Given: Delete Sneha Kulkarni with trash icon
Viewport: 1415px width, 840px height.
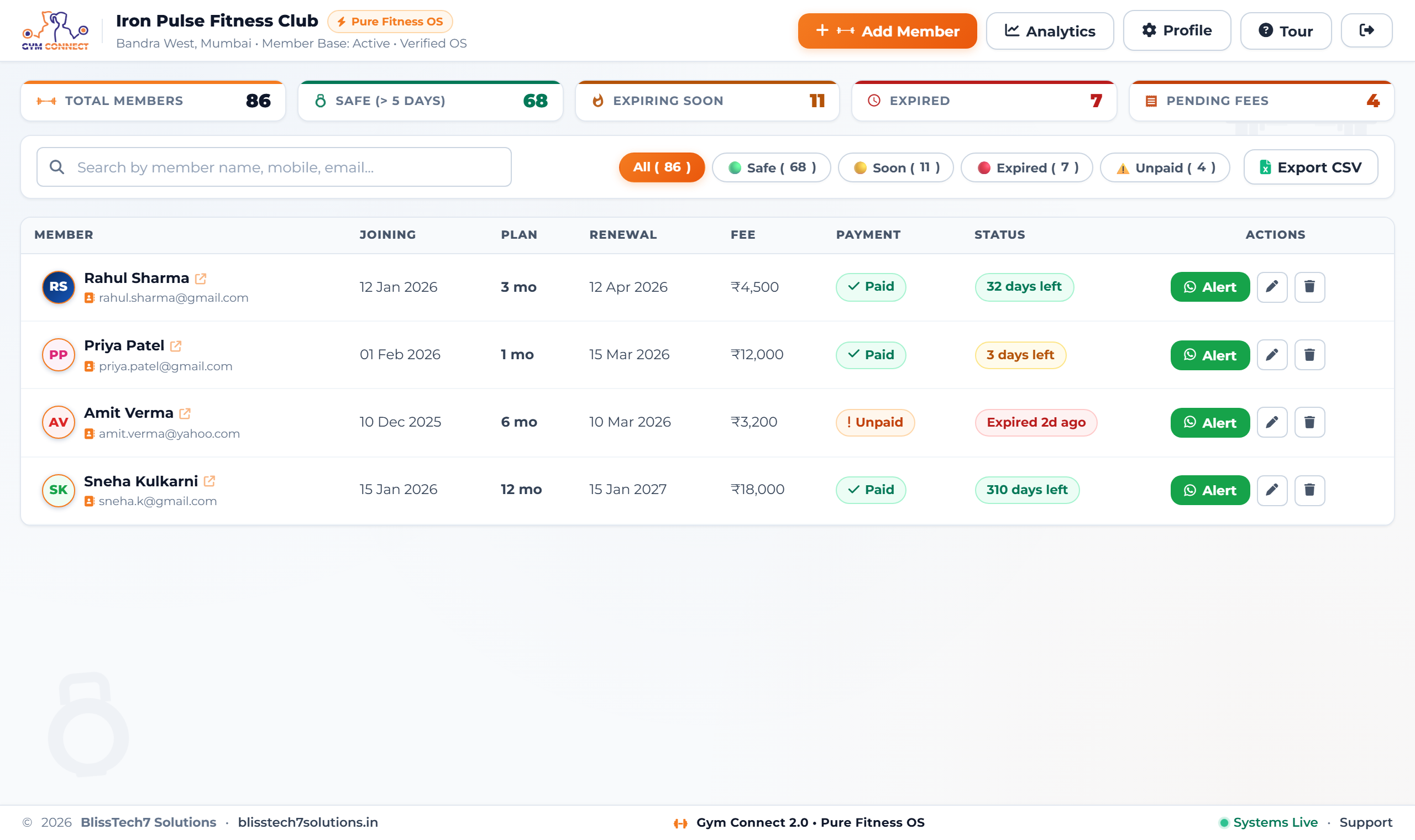Looking at the screenshot, I should [x=1310, y=490].
